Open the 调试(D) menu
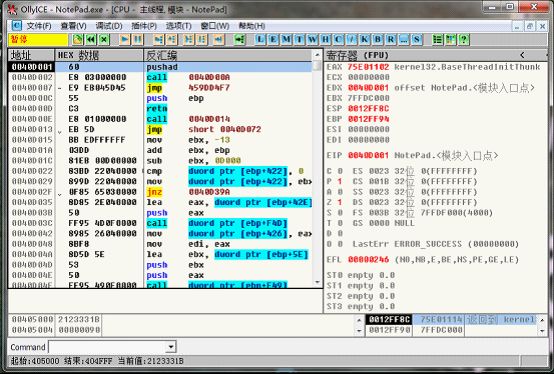The image size is (554, 374). pyautogui.click(x=109, y=26)
